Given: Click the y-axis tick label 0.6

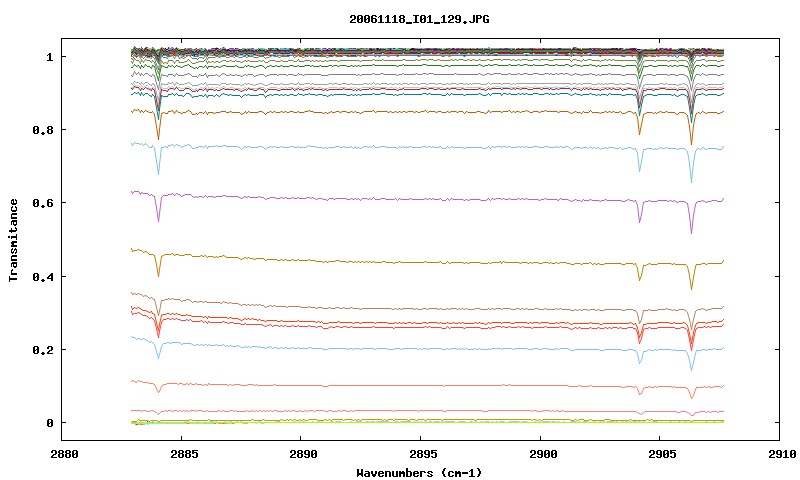Looking at the screenshot, I should [43, 203].
